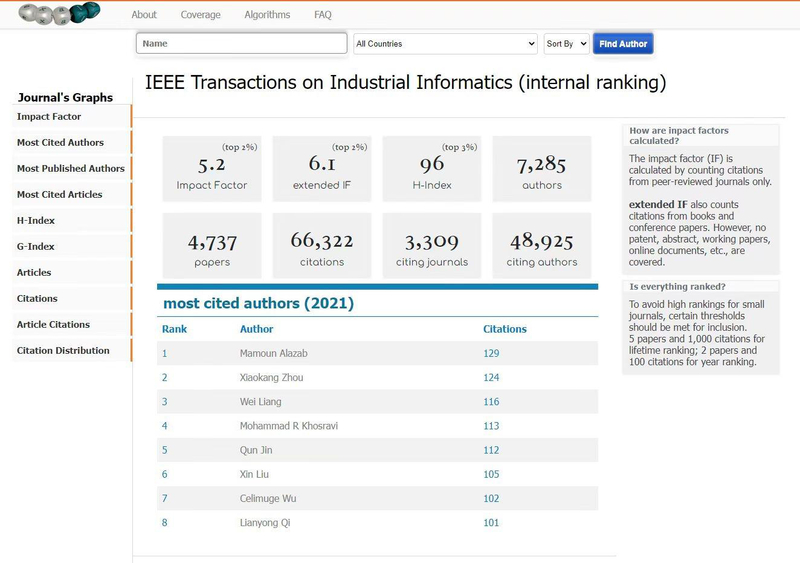Click the citation count 116 for Wei Liang
The width and height of the screenshot is (800, 563).
[x=490, y=402]
